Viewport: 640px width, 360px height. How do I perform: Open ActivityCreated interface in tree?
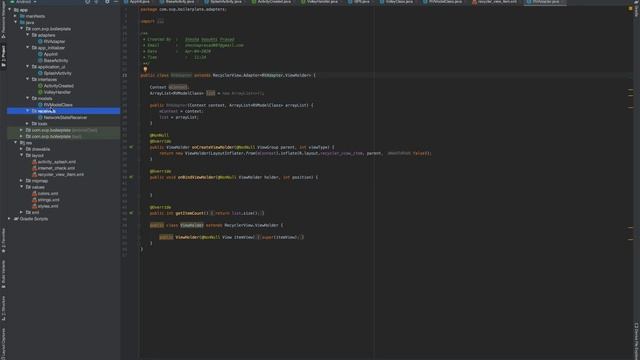point(58,86)
